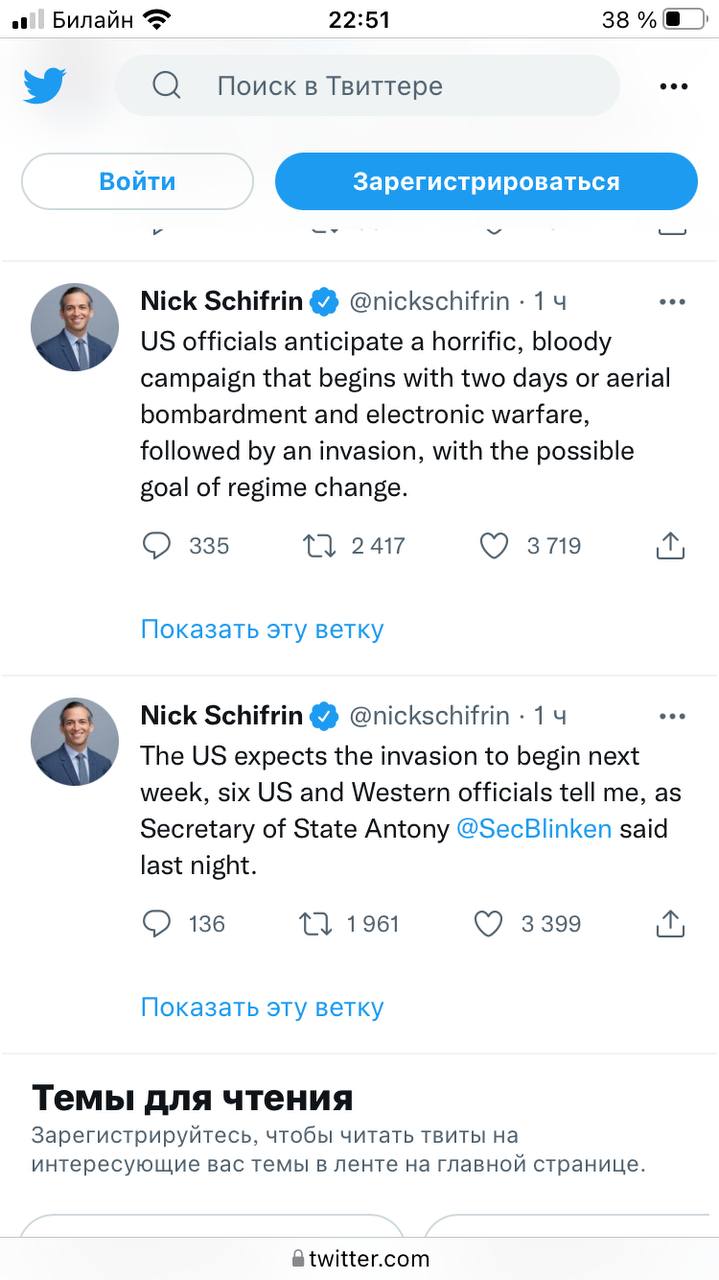Retweet the tweet with 1 961 retweets
The width and height of the screenshot is (719, 1280).
pyautogui.click(x=315, y=924)
